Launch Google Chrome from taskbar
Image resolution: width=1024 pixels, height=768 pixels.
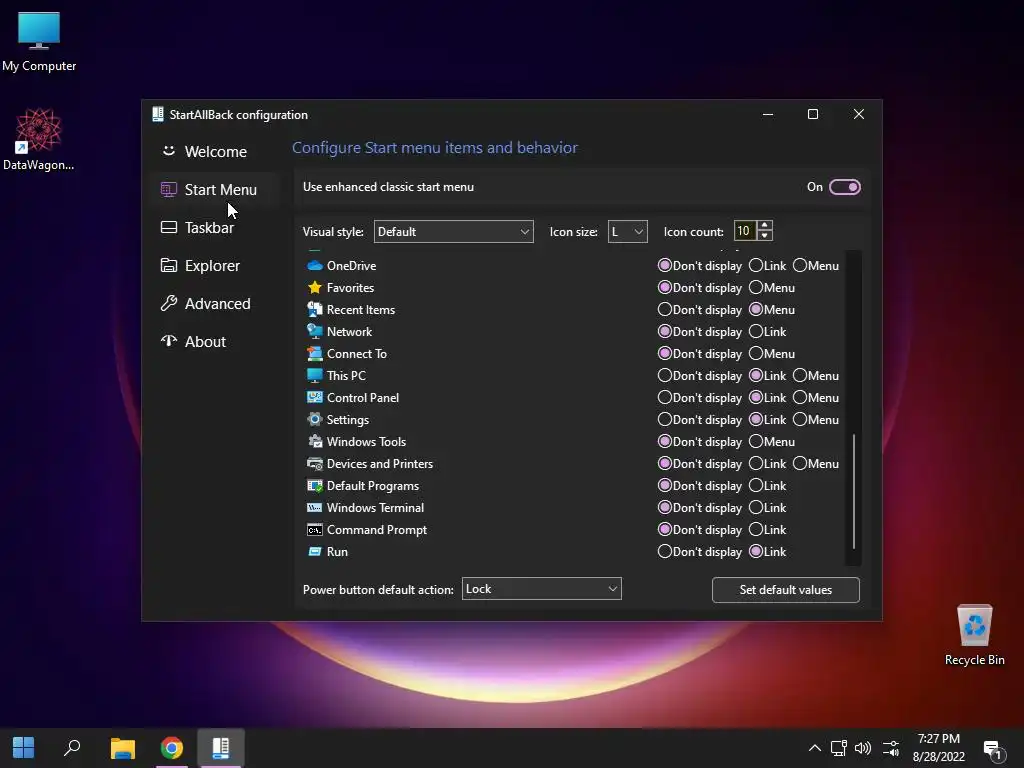[172, 748]
